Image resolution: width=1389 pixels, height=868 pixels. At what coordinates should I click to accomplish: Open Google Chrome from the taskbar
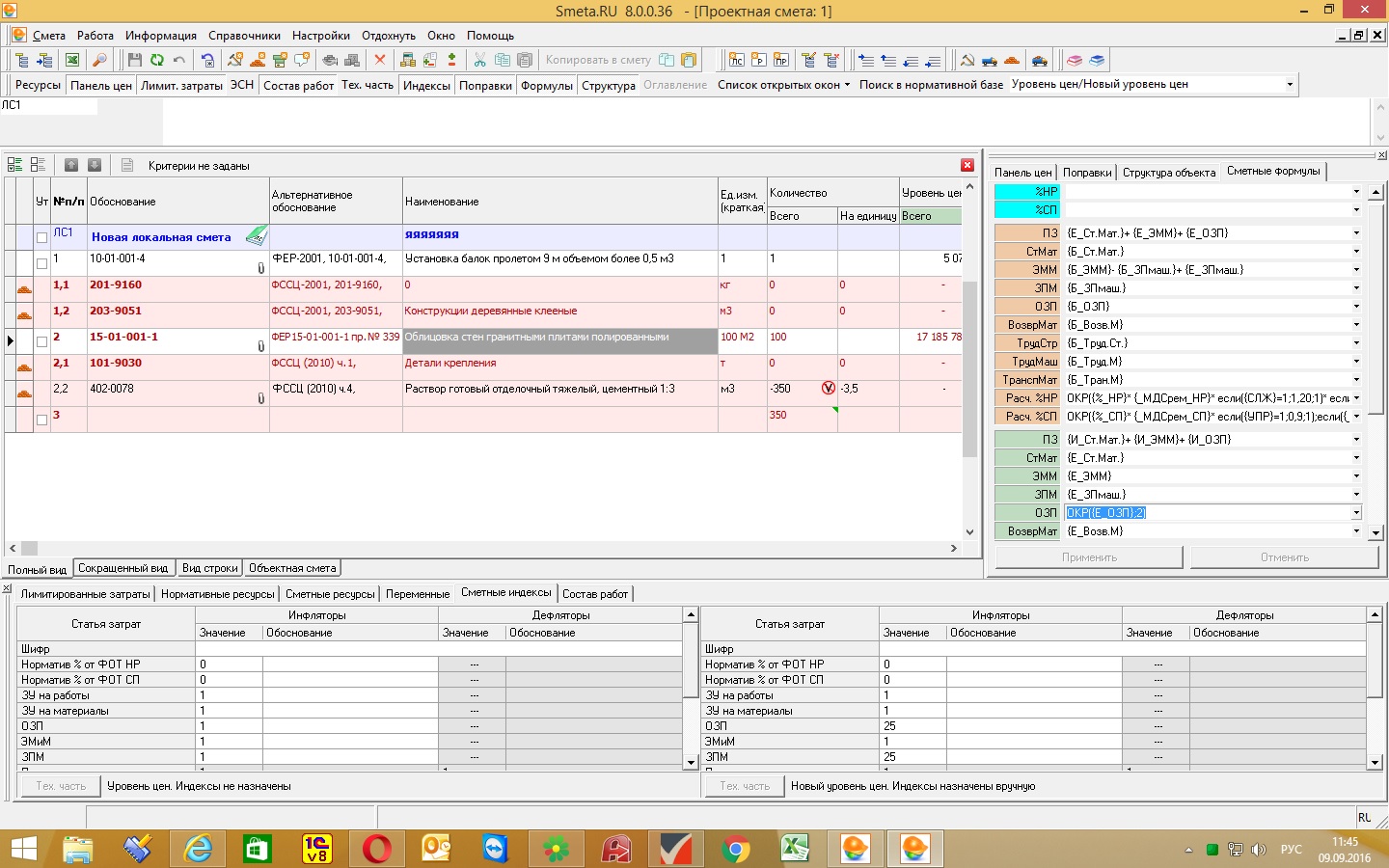pos(735,849)
